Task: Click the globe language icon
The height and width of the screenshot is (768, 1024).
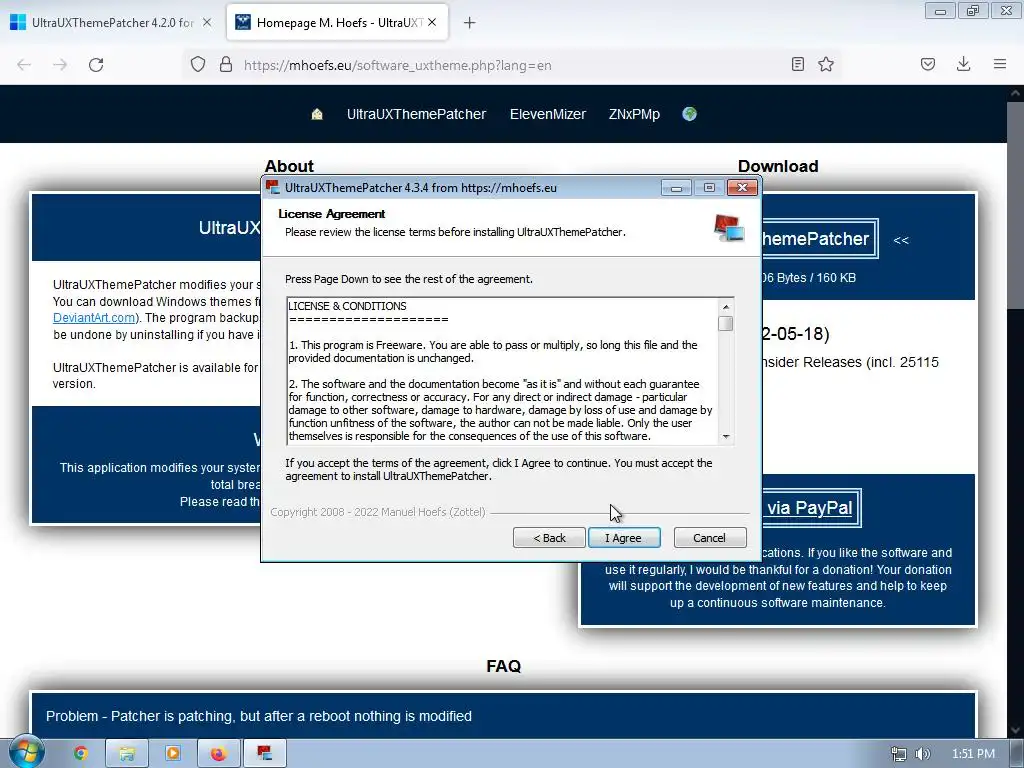Action: coord(689,114)
